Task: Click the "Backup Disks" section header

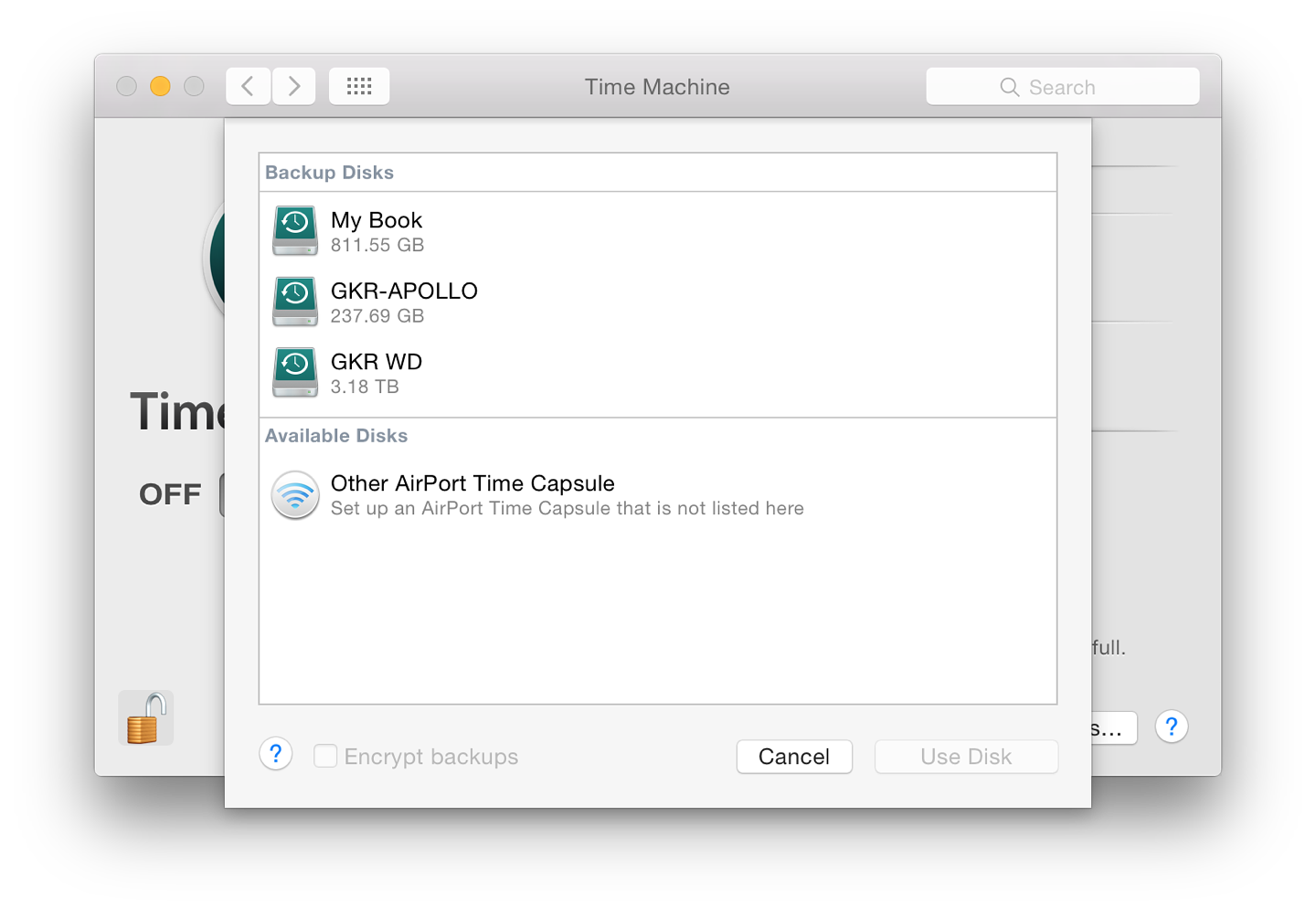Action: click(x=329, y=173)
